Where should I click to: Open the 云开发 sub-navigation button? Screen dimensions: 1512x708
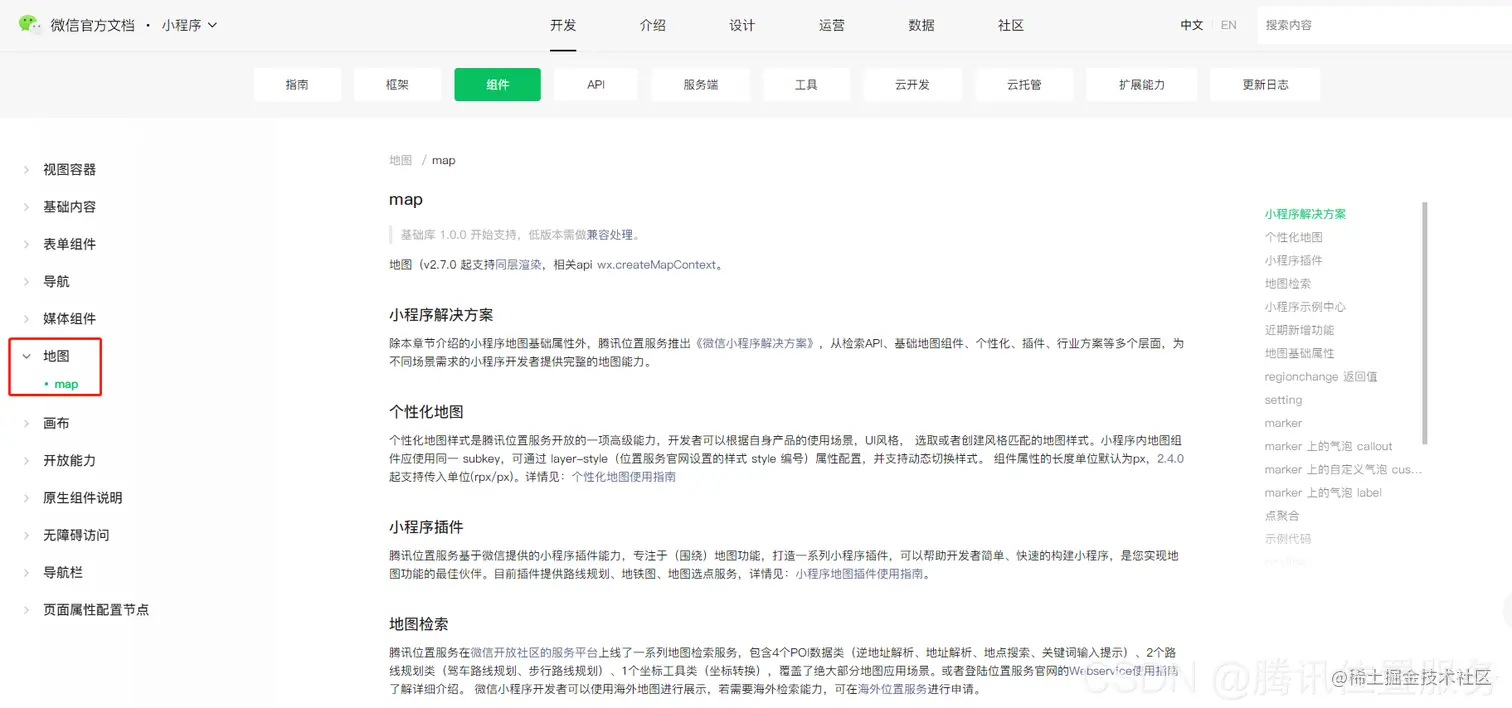pos(912,85)
